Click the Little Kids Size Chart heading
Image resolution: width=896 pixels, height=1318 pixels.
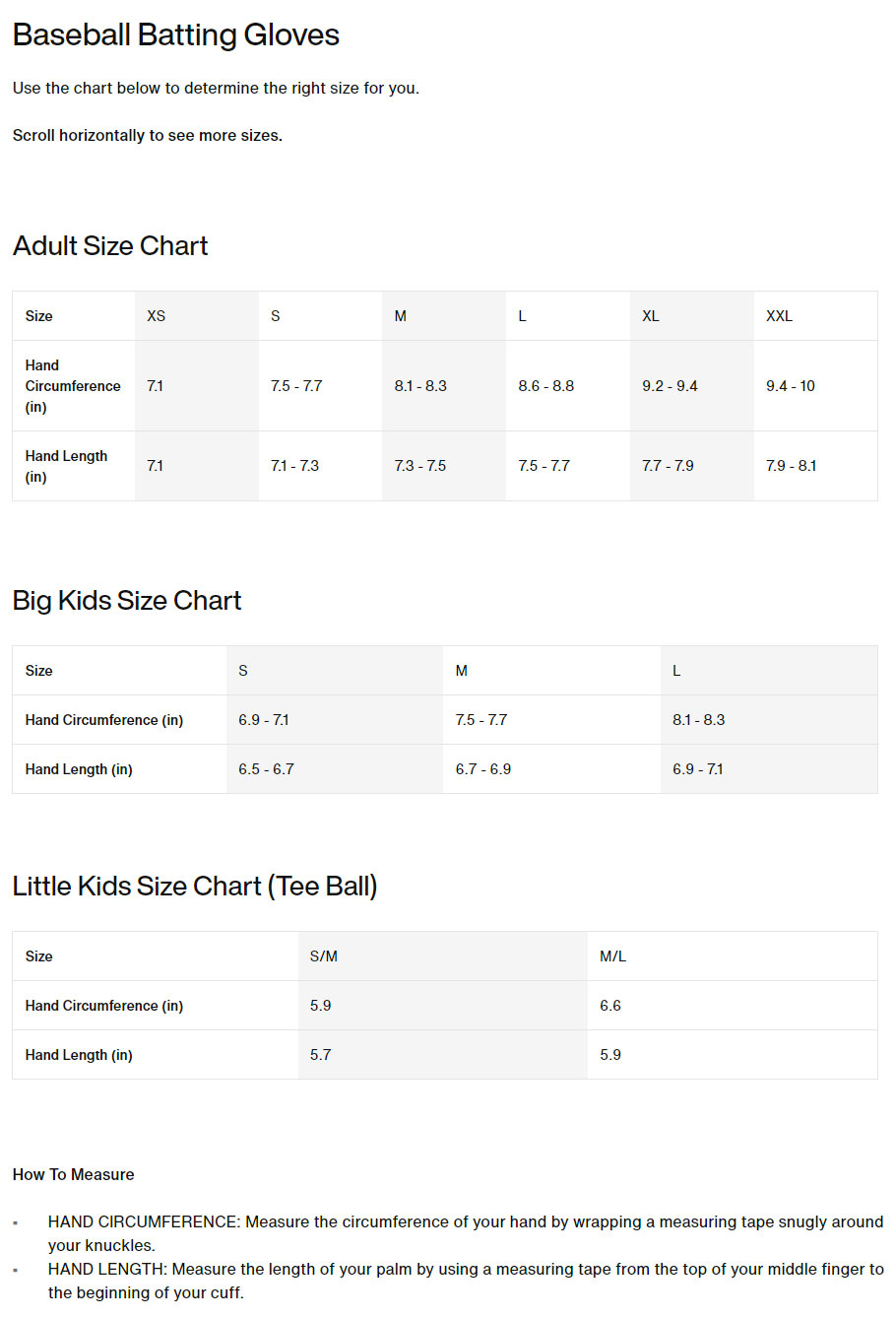(195, 886)
